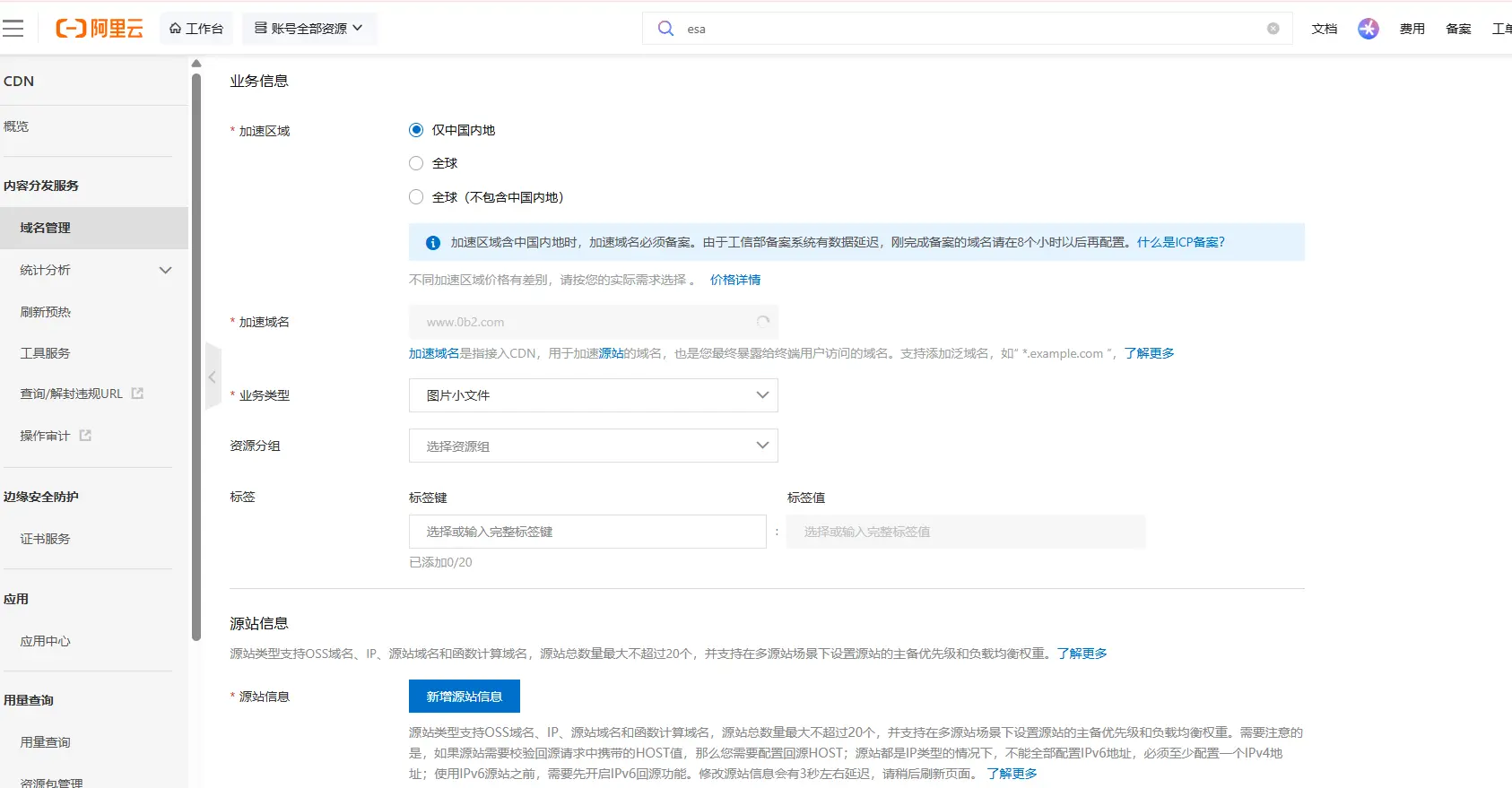Open 业务类型 dropdown showing 图片小文件
1512x788 pixels.
click(593, 395)
